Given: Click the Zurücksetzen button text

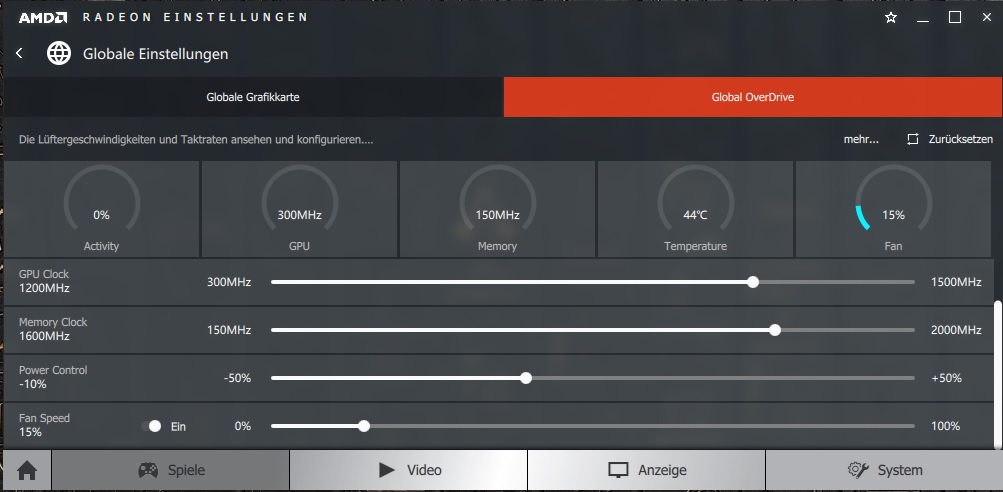Looking at the screenshot, I should [961, 139].
